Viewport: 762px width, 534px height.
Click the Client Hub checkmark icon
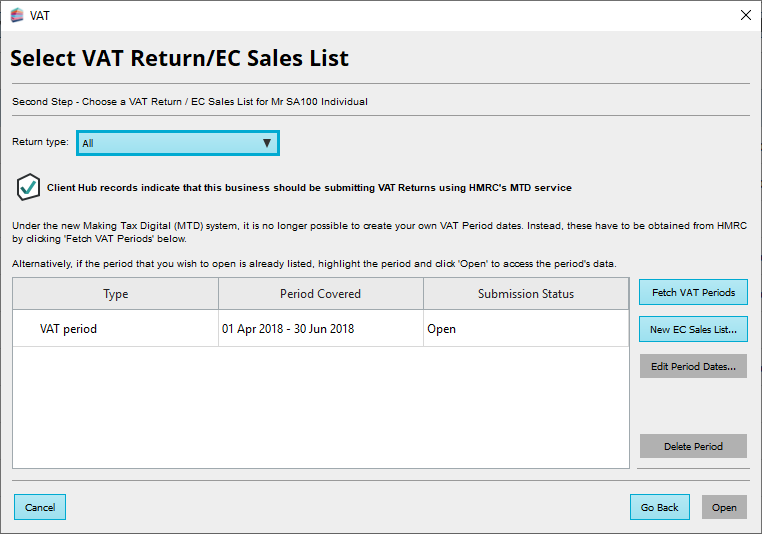pyautogui.click(x=28, y=187)
